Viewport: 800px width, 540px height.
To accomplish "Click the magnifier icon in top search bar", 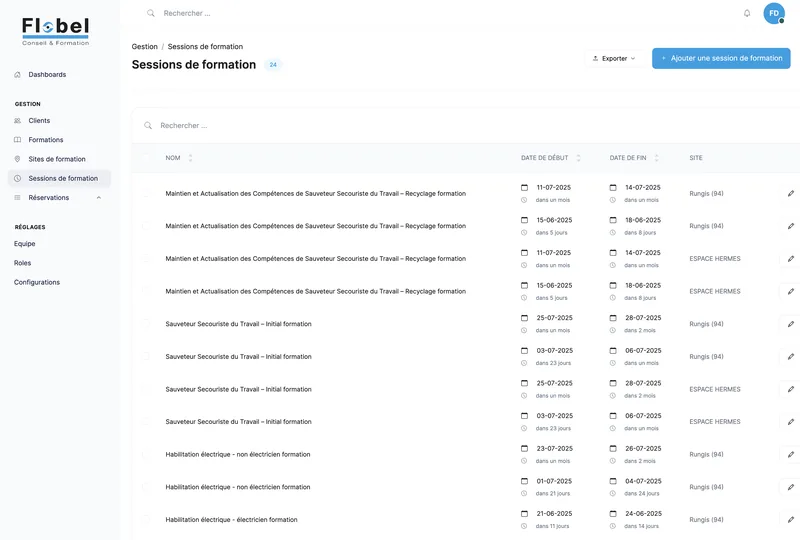I will point(151,13).
